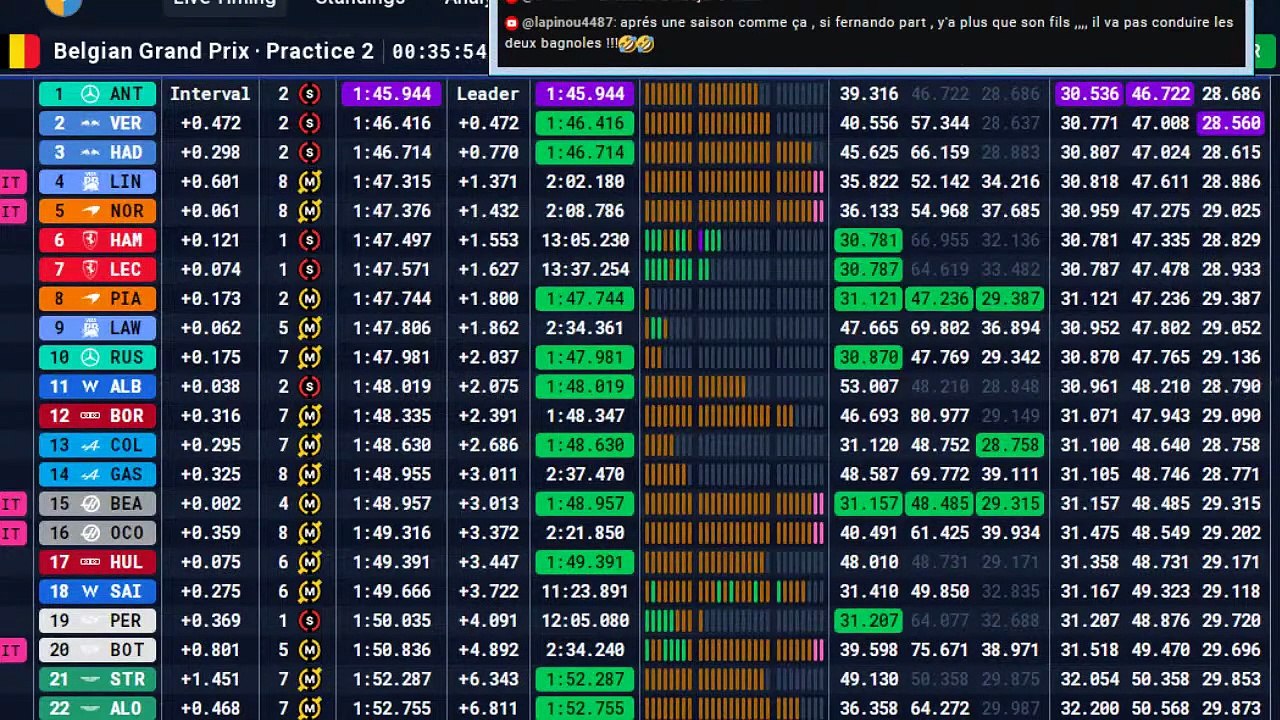1280x720 pixels.
Task: Open the @lapinou4487 chat message
Action: [870, 33]
